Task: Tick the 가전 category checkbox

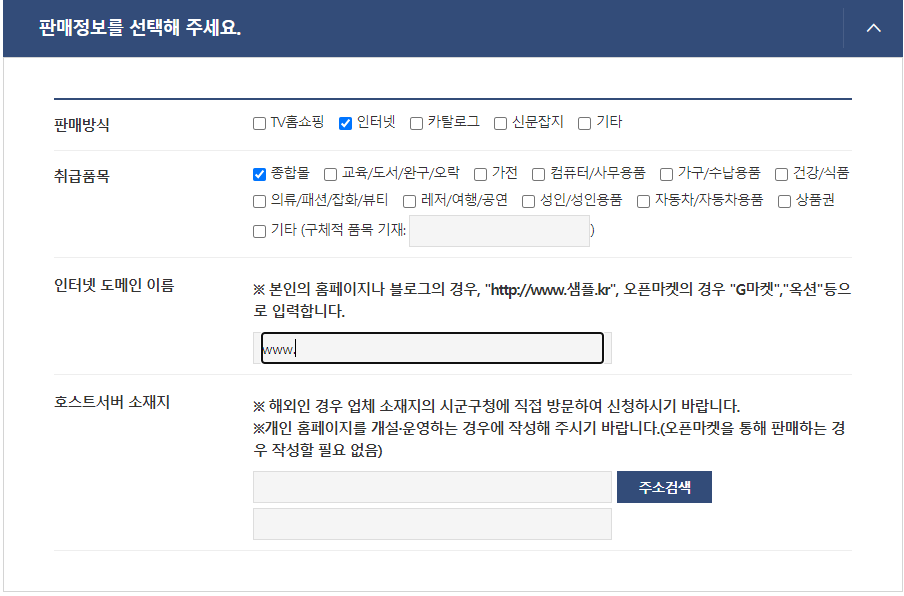Action: [480, 174]
